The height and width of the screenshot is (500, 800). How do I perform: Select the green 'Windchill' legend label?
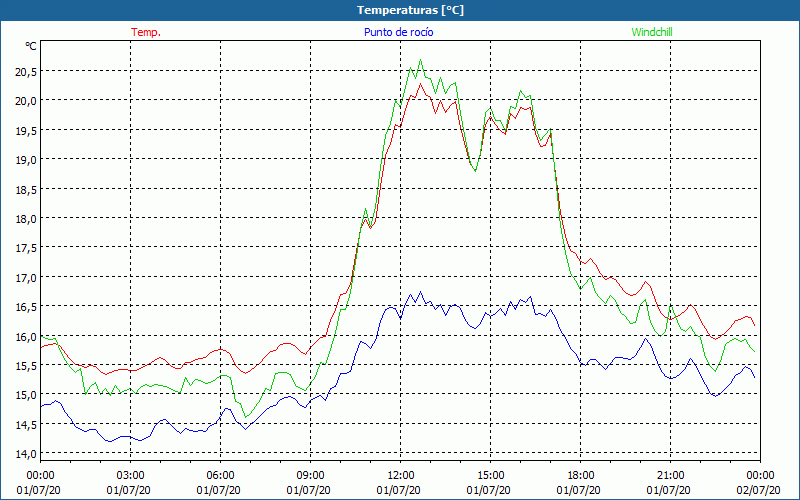[x=652, y=32]
